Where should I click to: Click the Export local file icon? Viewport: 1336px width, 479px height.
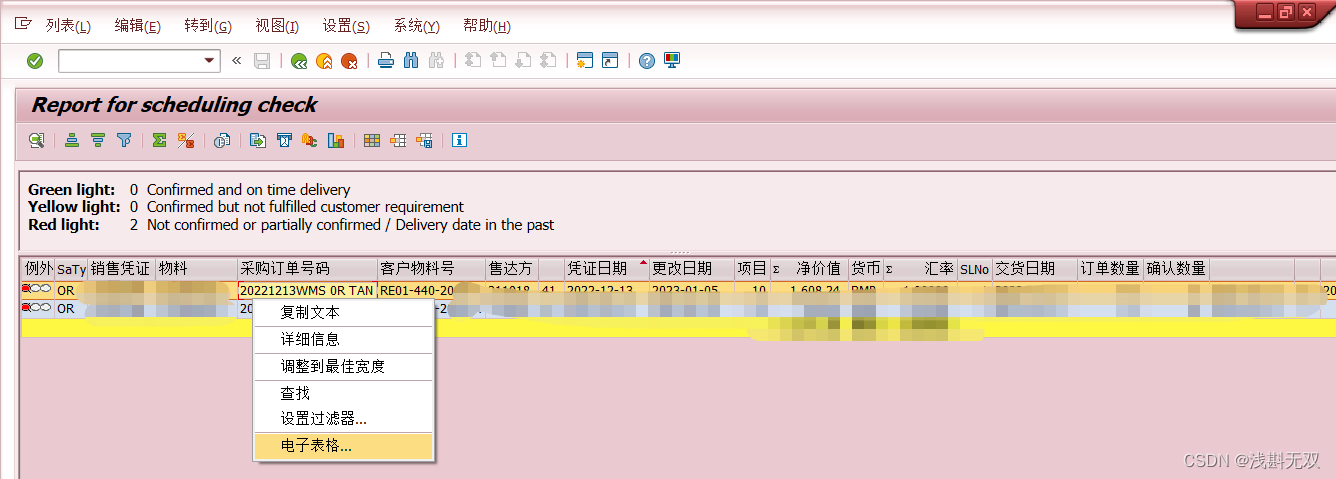coord(258,141)
